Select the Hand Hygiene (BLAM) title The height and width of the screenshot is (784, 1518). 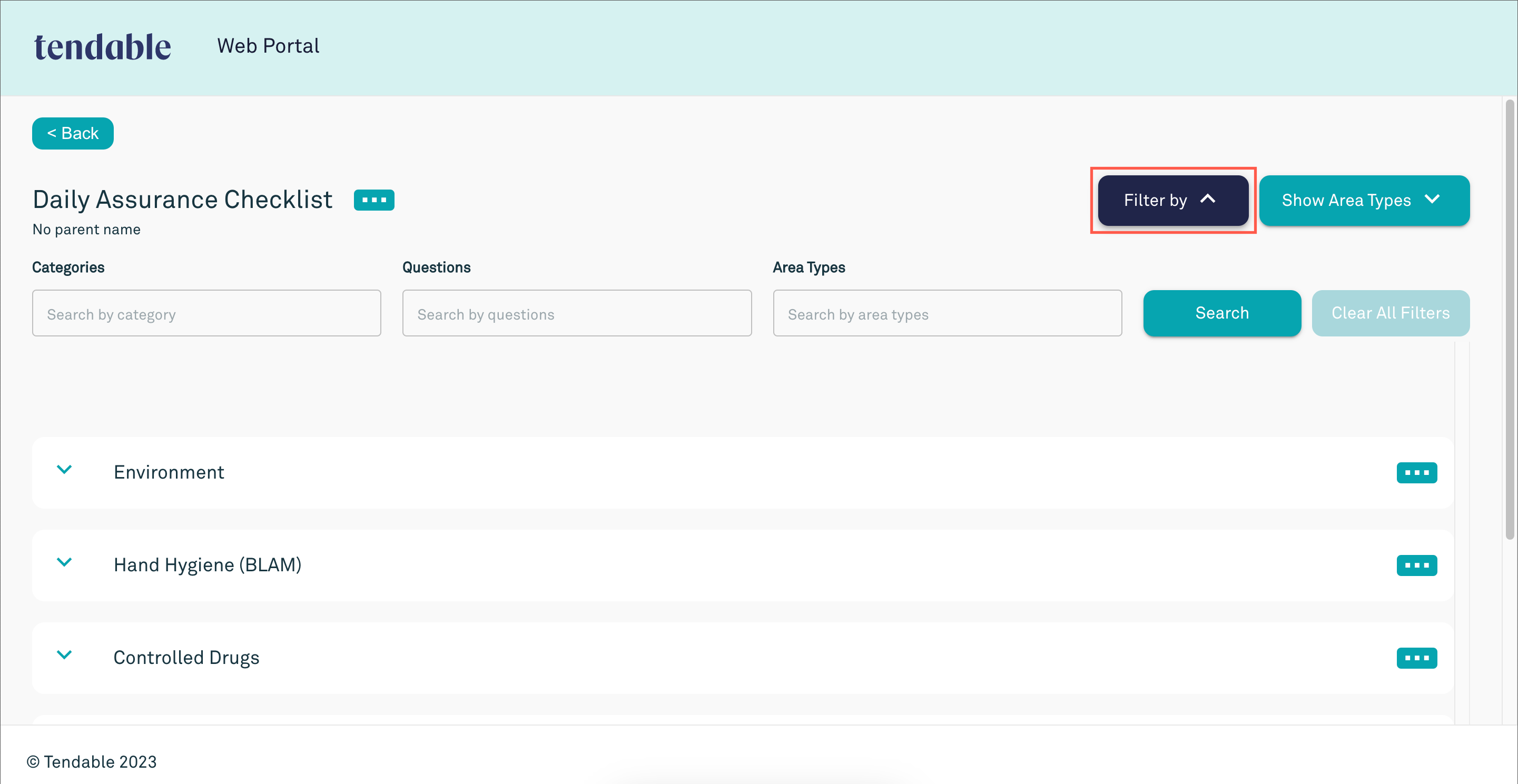pos(208,564)
